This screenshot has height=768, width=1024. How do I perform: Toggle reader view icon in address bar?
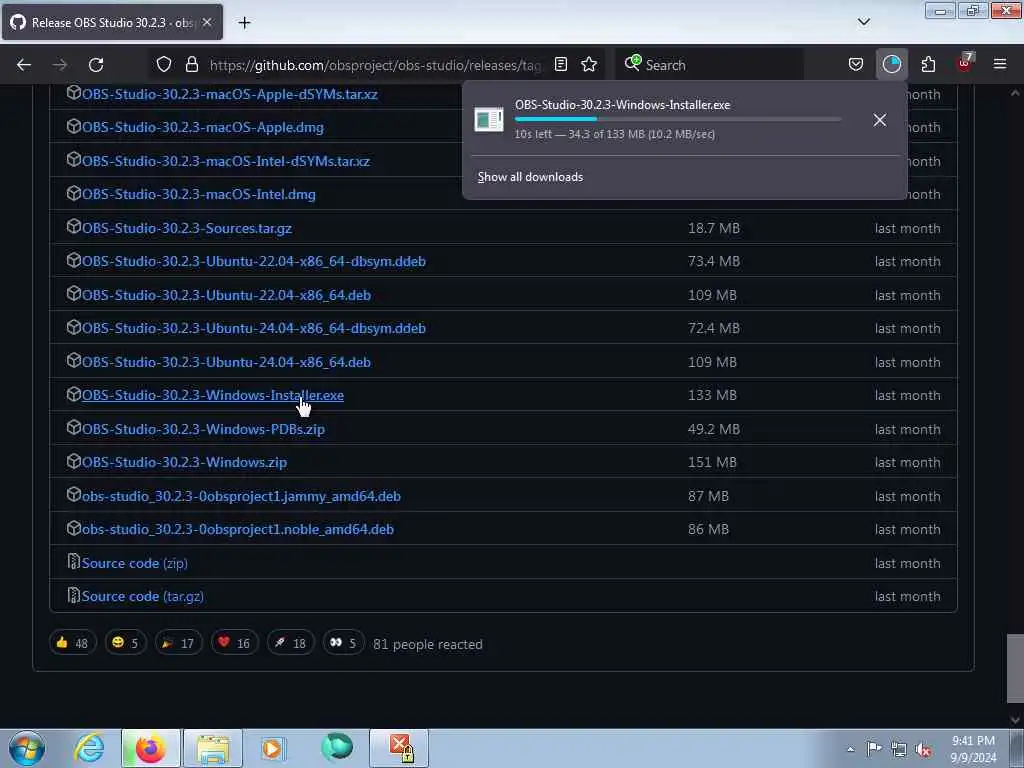click(x=560, y=64)
